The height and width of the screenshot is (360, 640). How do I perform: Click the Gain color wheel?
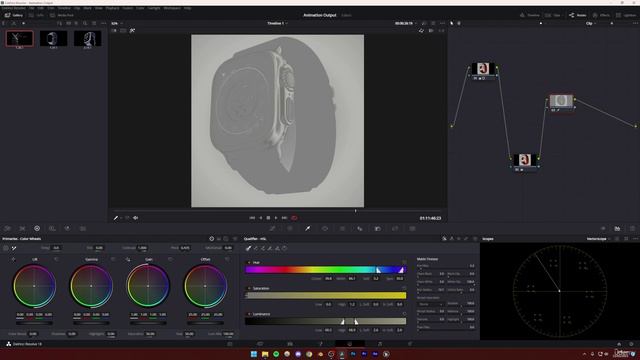(148, 286)
